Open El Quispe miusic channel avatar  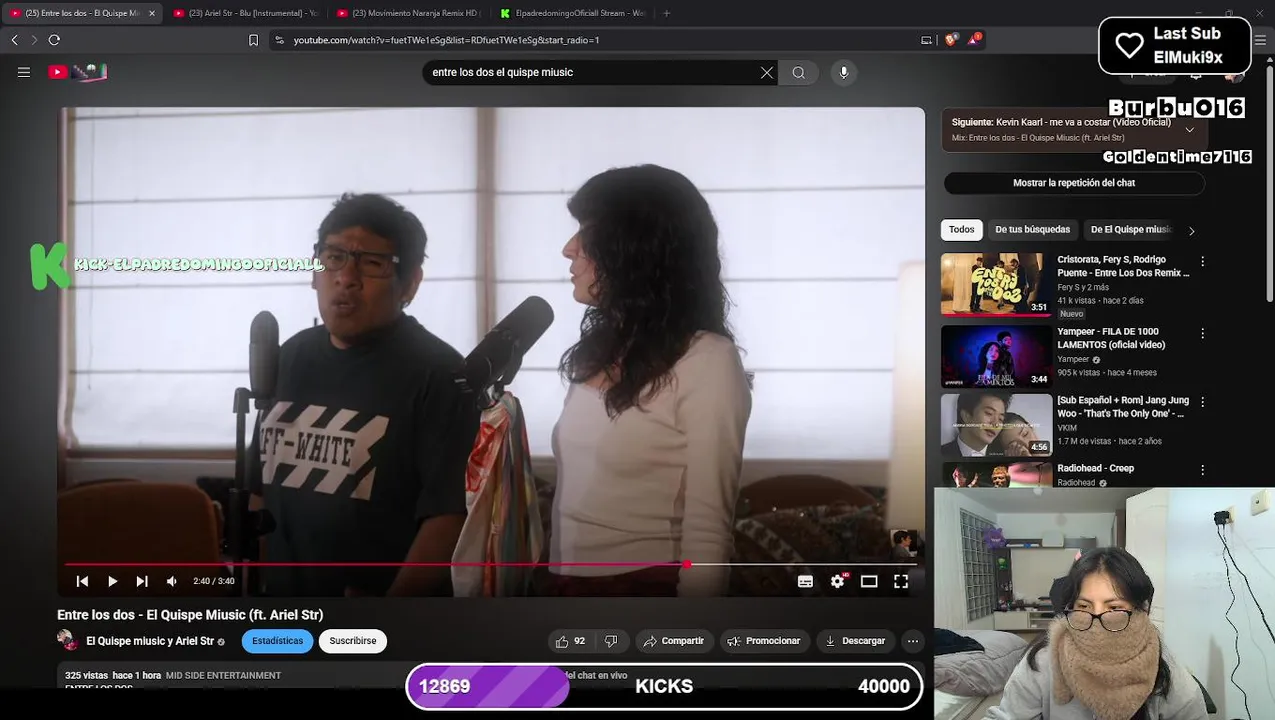pyautogui.click(x=68, y=641)
